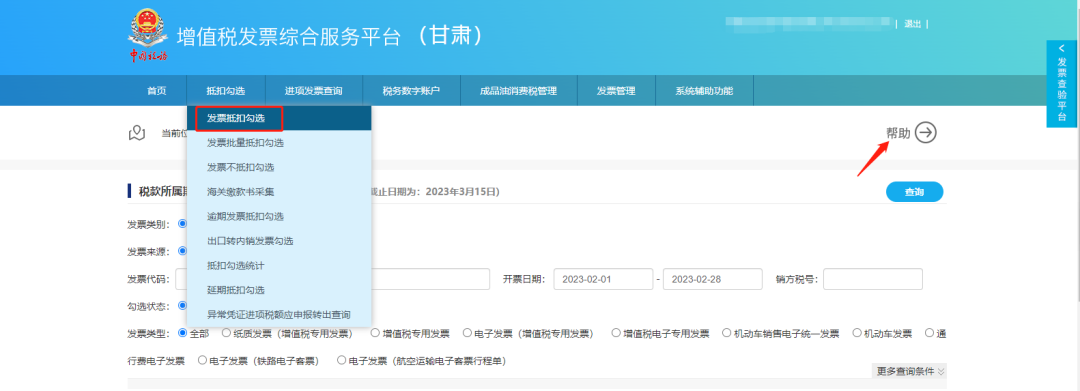The width and height of the screenshot is (1080, 391).
Task: Select 发票不抵扣勾选 menu entry
Action: coord(279,167)
